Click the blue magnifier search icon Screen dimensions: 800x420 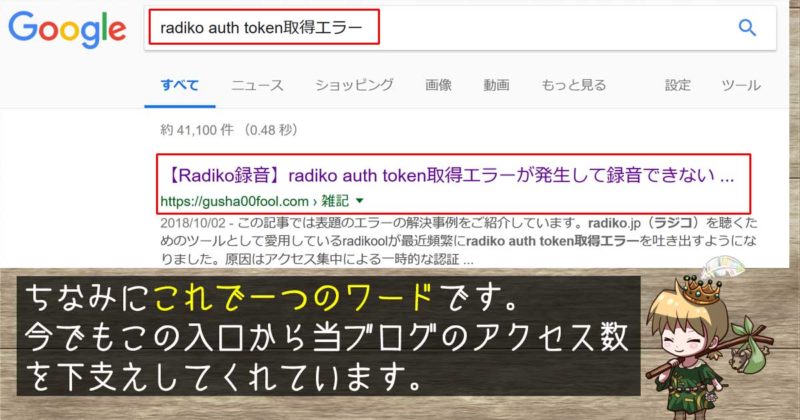tap(747, 28)
